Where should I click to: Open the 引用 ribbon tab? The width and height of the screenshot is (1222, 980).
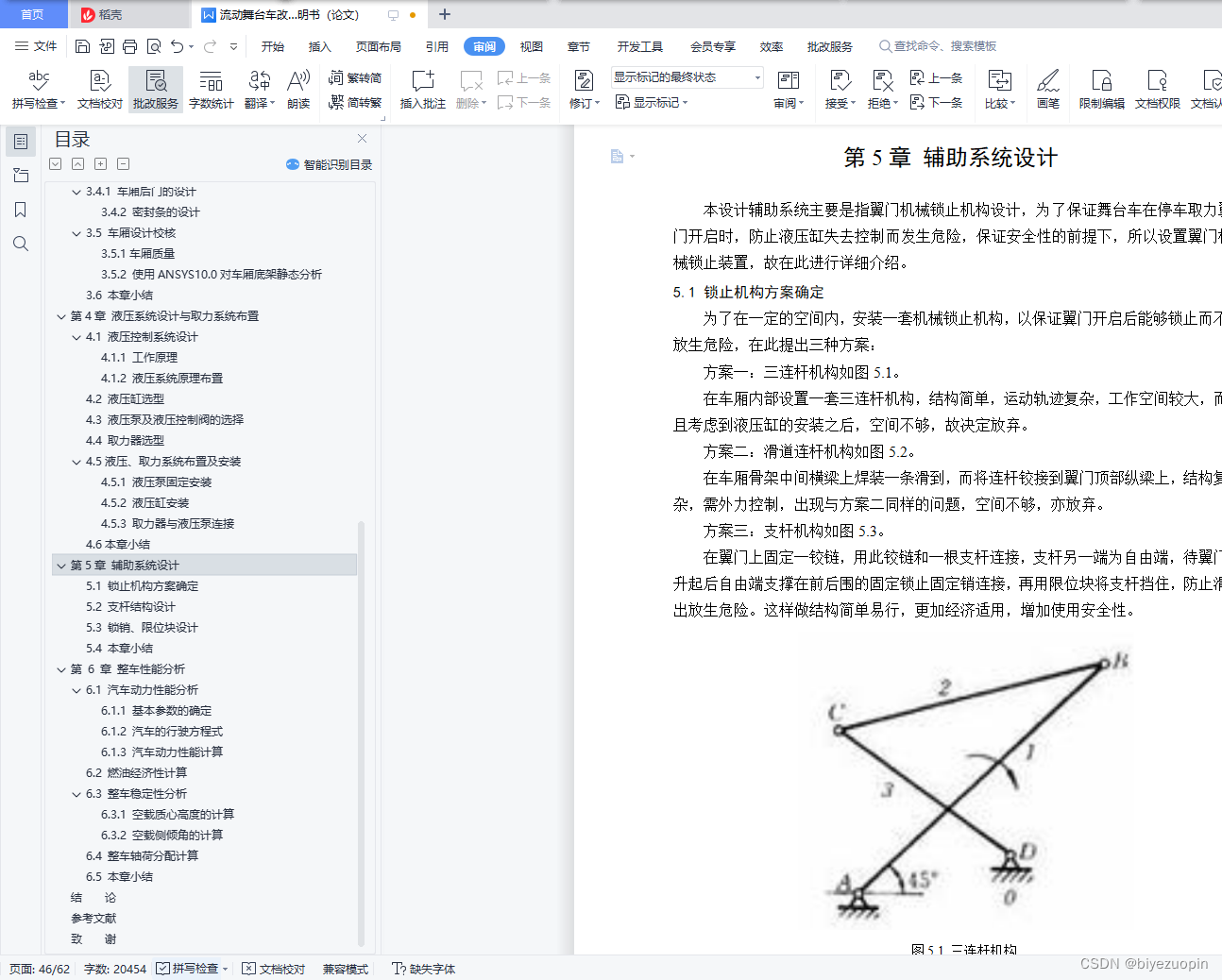437,46
